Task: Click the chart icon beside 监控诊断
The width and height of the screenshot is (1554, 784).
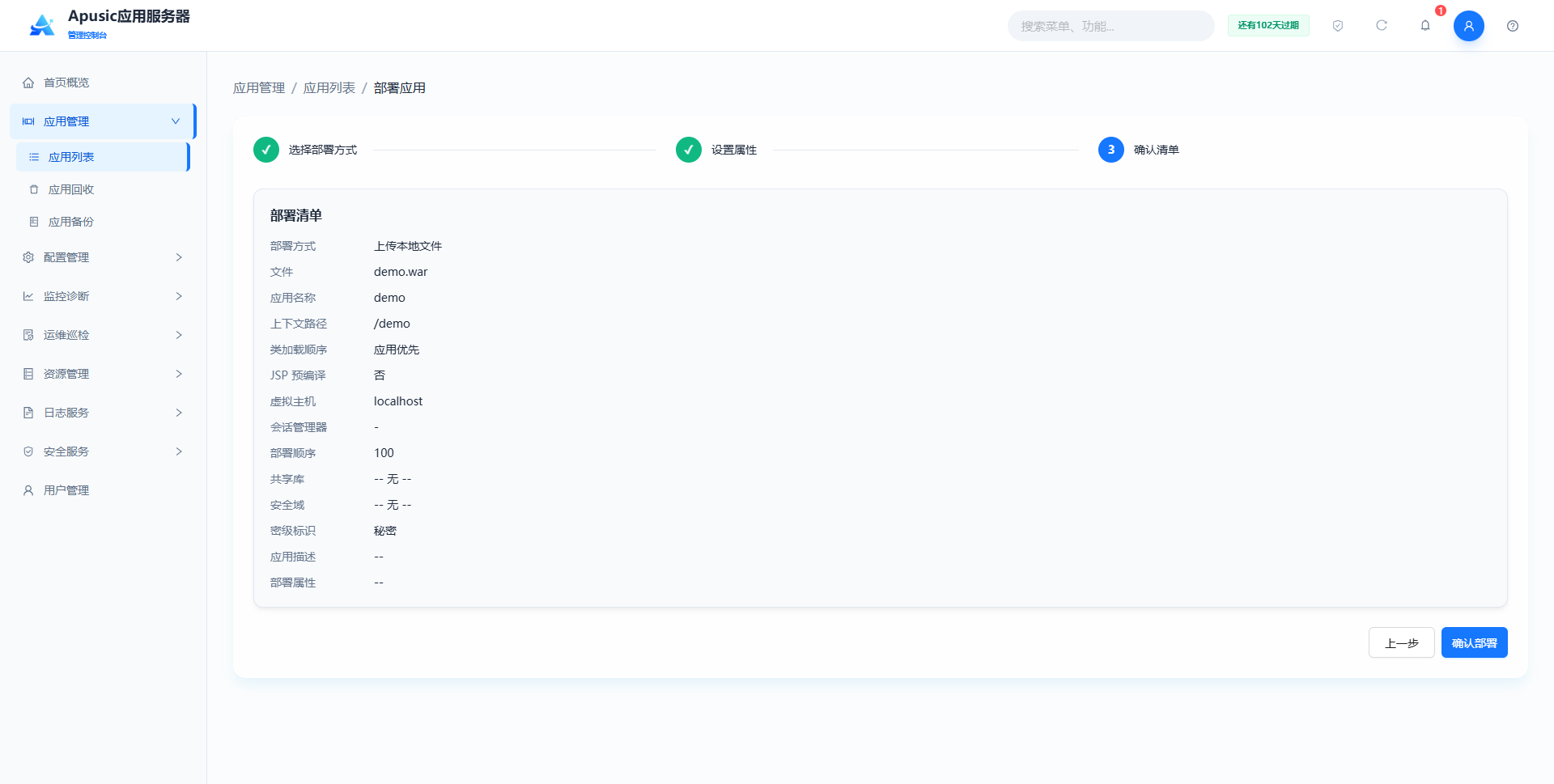Action: [x=28, y=296]
